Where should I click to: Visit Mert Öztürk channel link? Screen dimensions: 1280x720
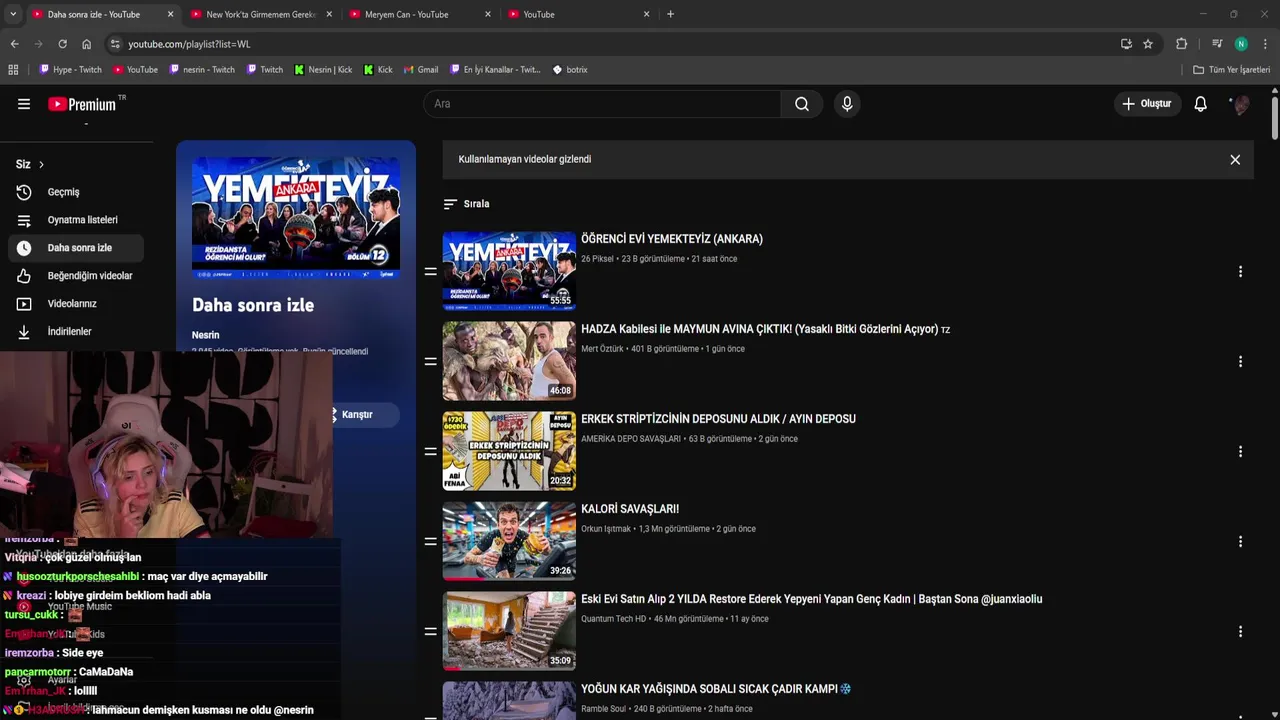pyautogui.click(x=602, y=349)
